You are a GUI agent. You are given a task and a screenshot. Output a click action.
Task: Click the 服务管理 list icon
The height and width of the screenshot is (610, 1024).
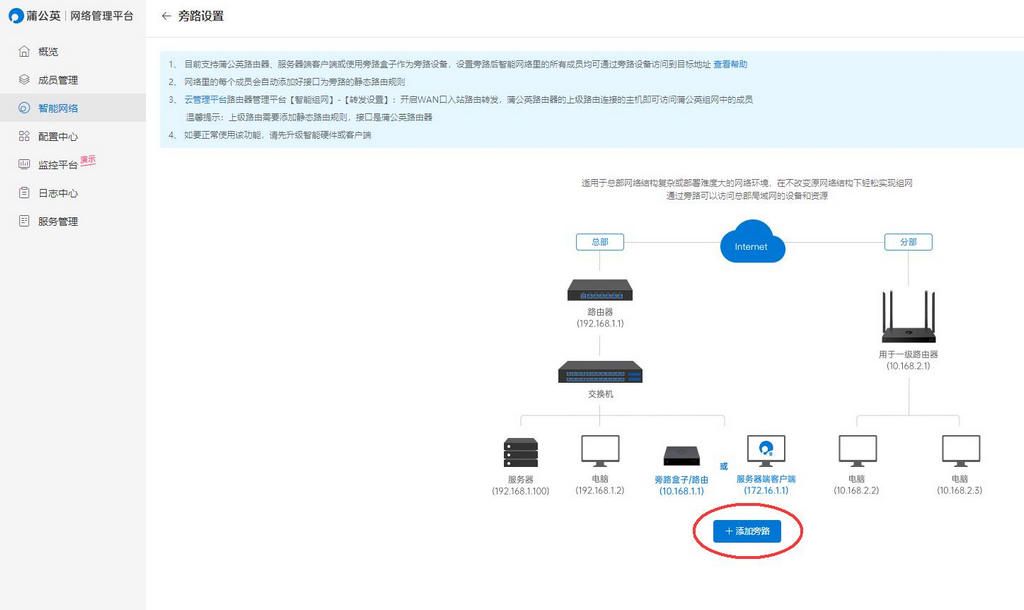pos(24,221)
